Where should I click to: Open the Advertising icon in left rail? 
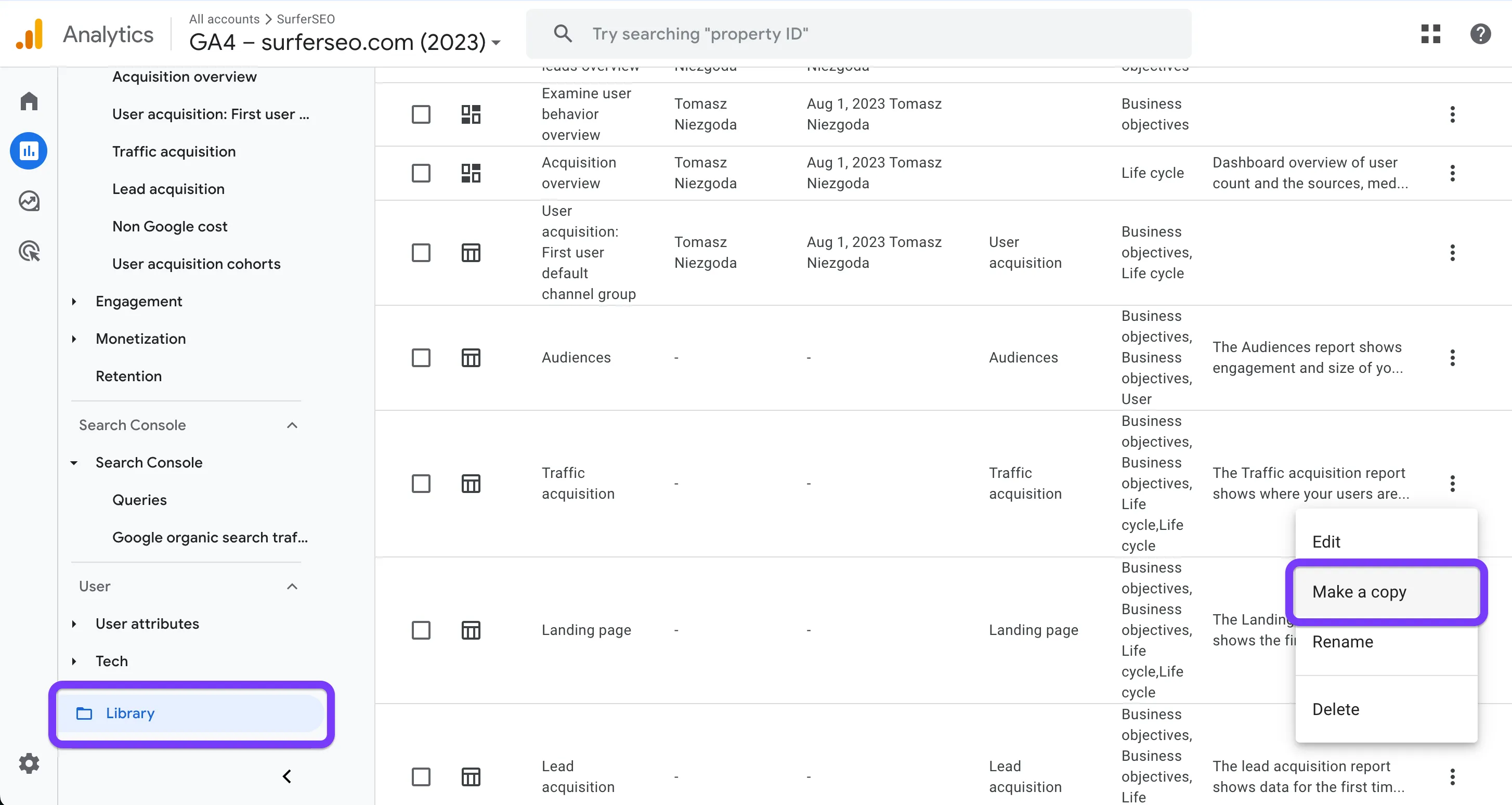29,251
